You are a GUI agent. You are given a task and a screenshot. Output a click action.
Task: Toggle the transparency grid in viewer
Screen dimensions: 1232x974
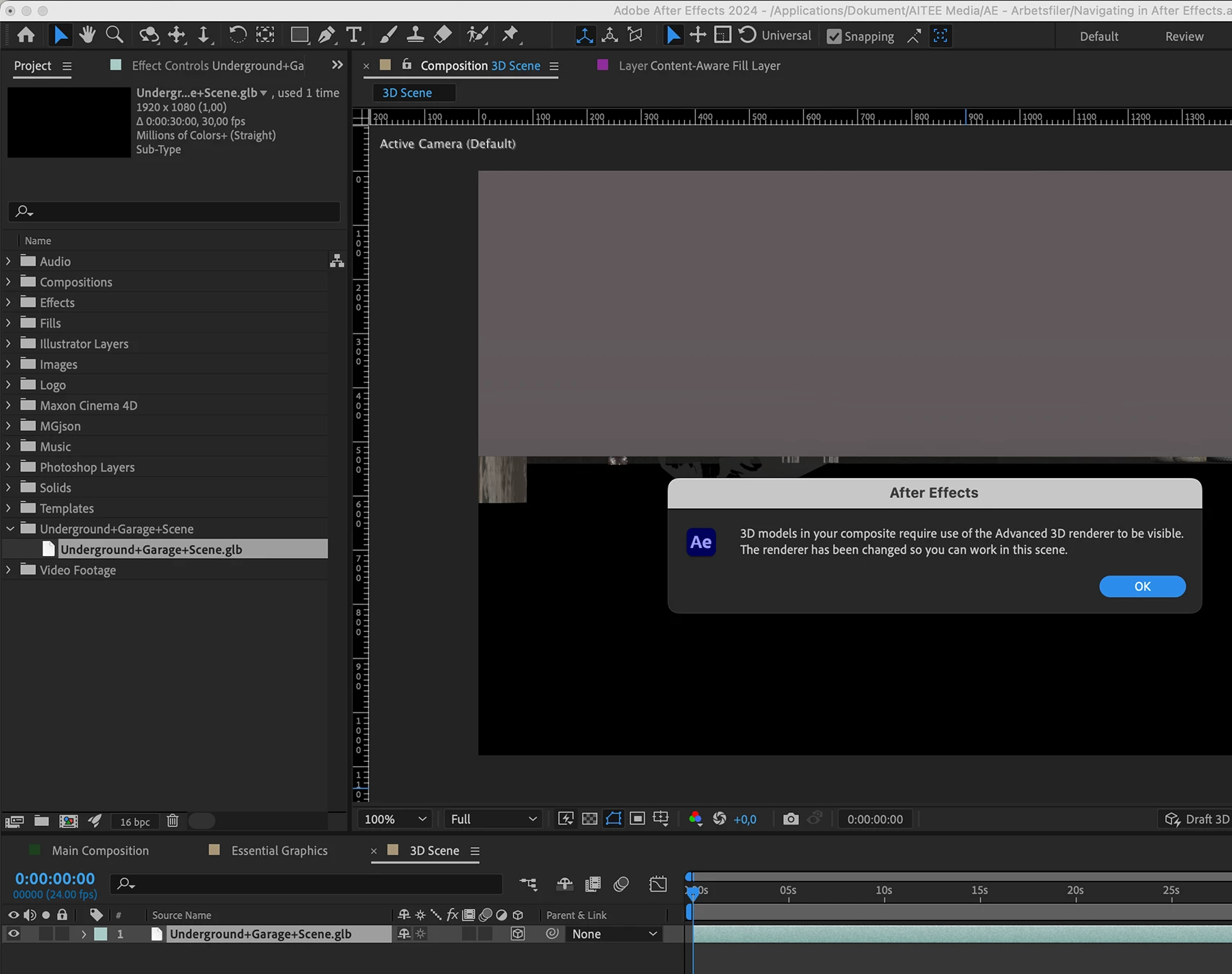[x=590, y=819]
